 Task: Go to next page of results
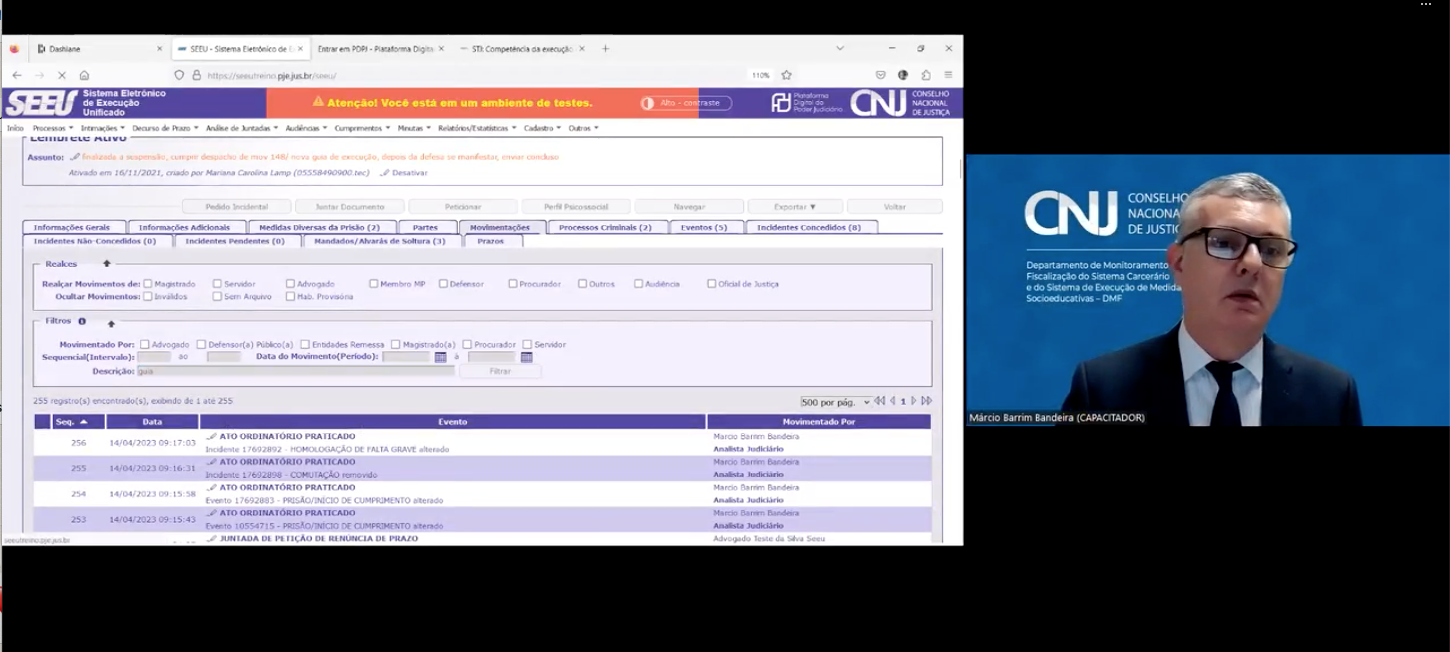tap(914, 401)
